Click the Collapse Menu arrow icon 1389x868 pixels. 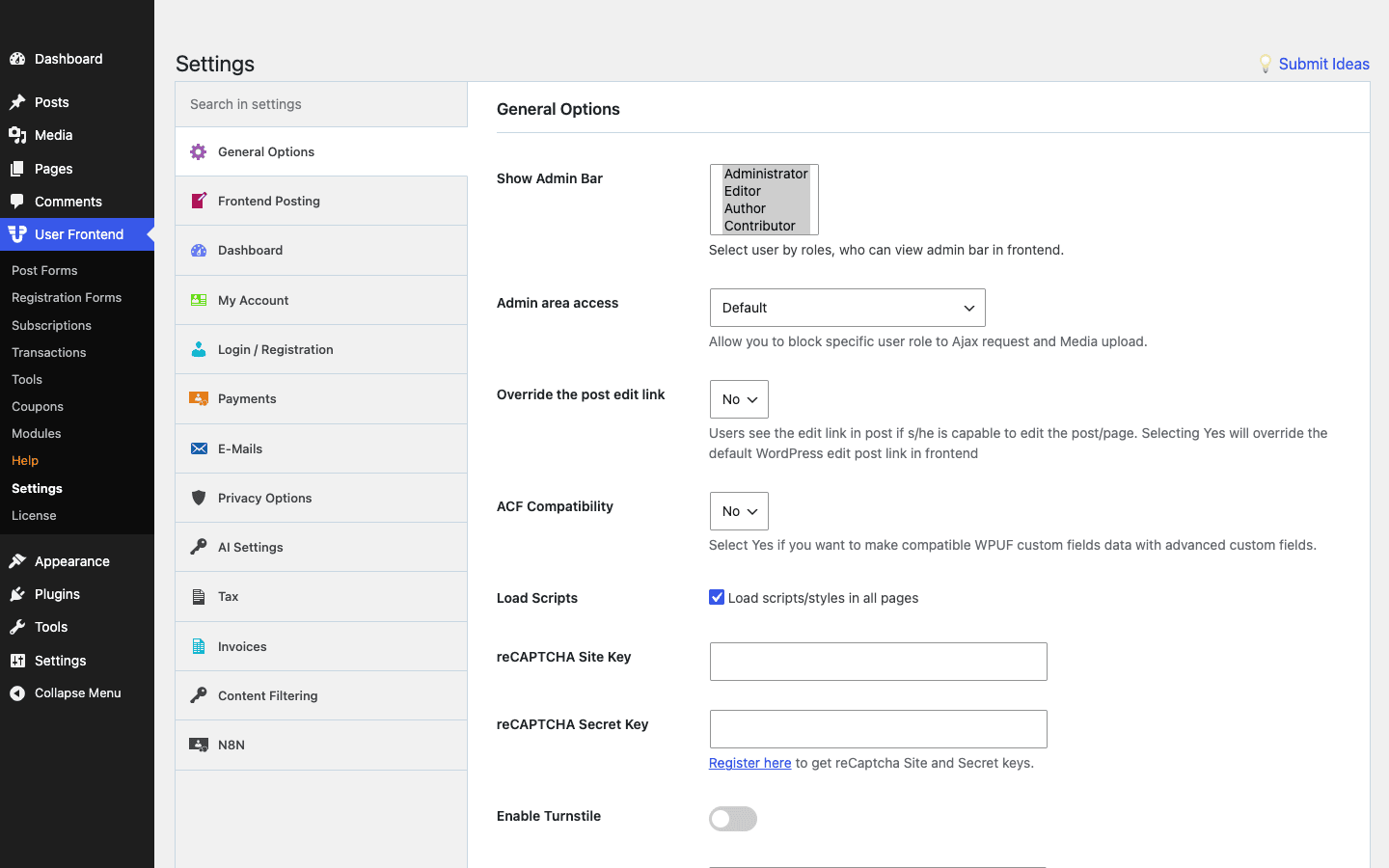tap(17, 693)
